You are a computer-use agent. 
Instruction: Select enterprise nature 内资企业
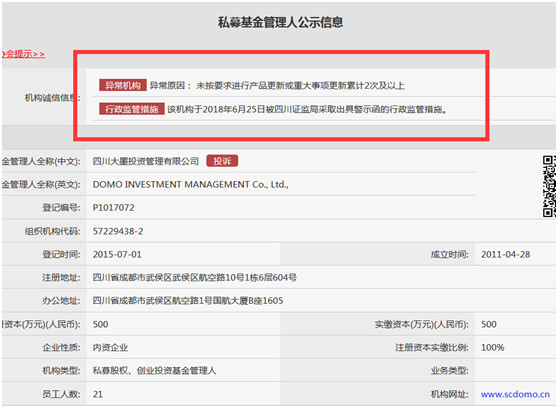point(110,347)
